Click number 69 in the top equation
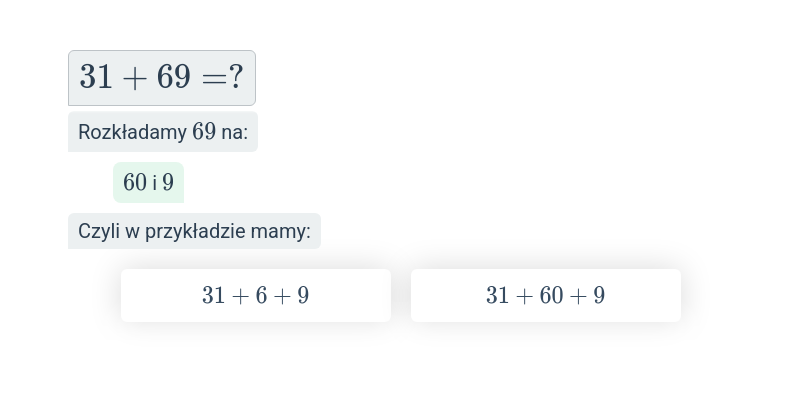Screen dimensions: 800x400 click(x=173, y=77)
